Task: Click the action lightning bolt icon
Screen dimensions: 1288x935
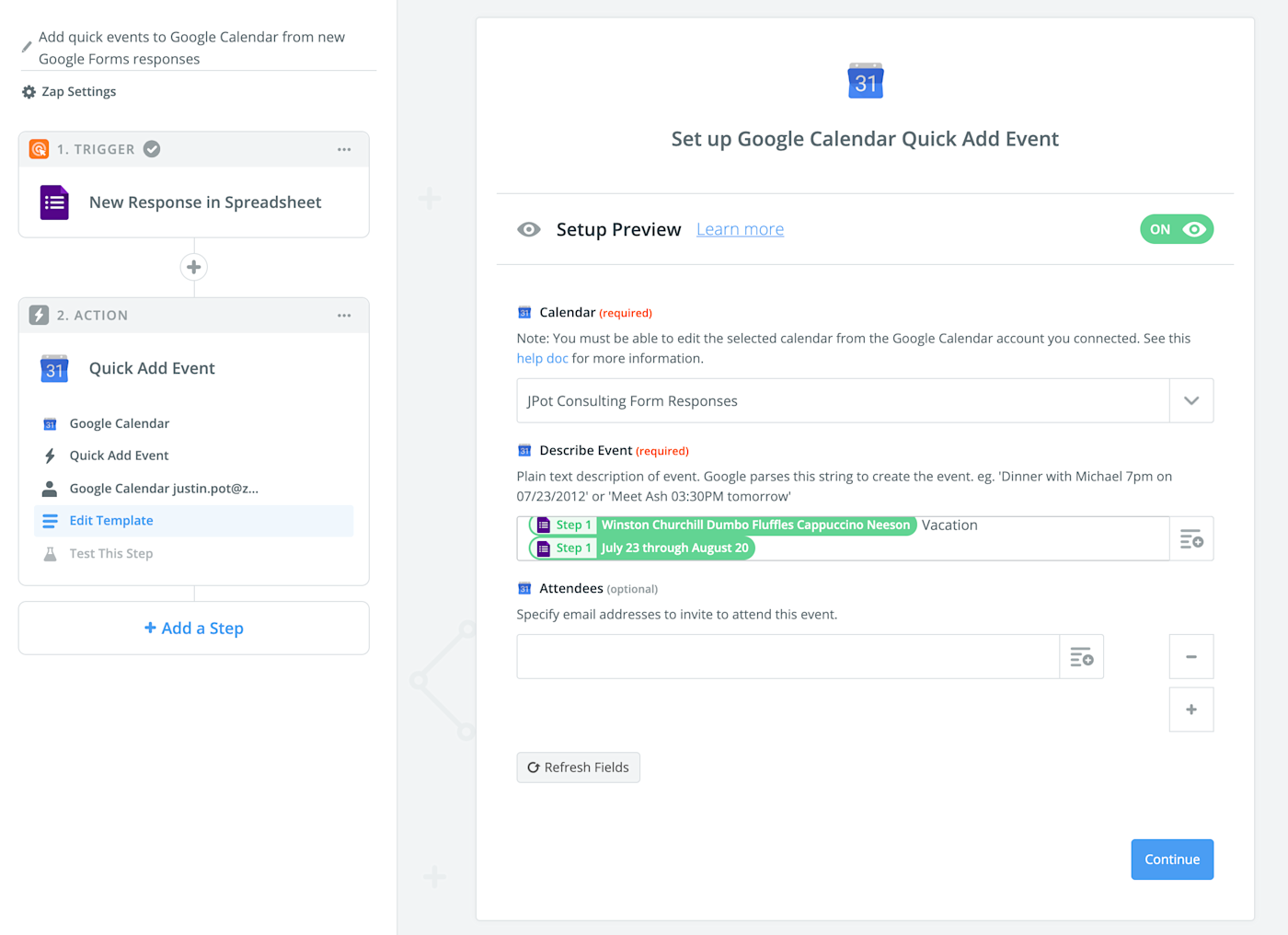Action: click(x=39, y=315)
